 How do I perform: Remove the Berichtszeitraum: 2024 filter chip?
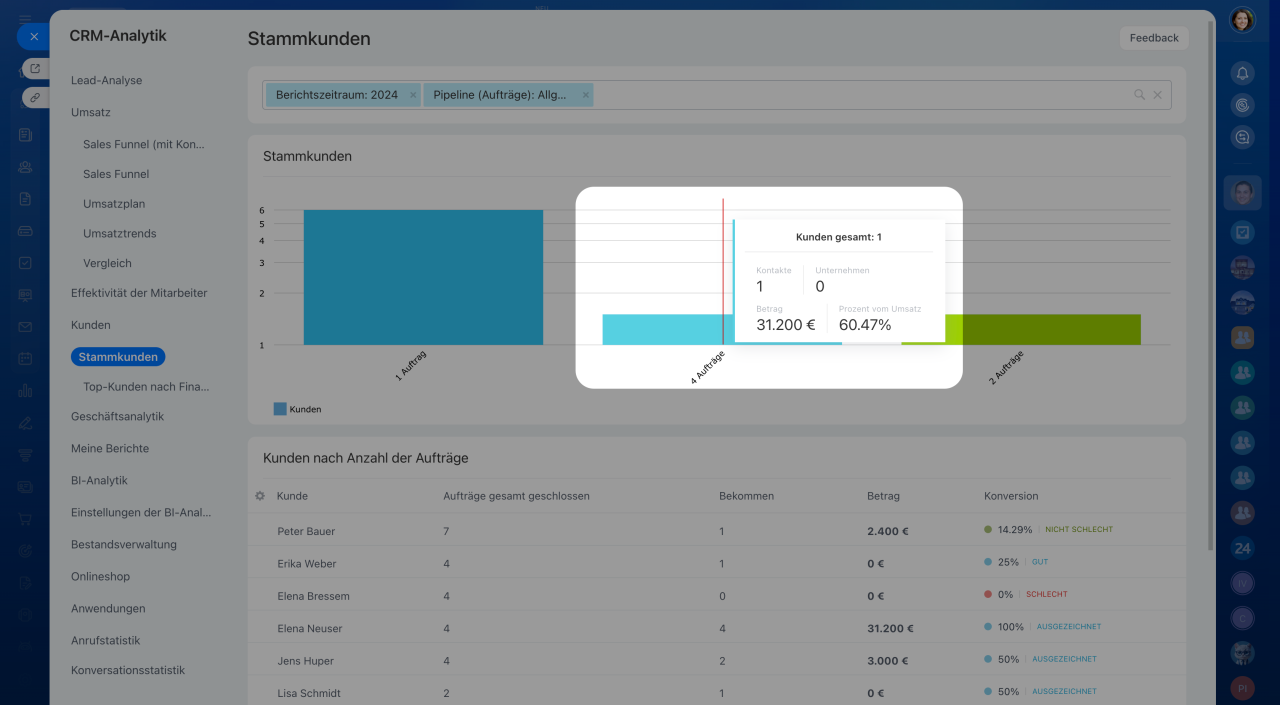413,95
